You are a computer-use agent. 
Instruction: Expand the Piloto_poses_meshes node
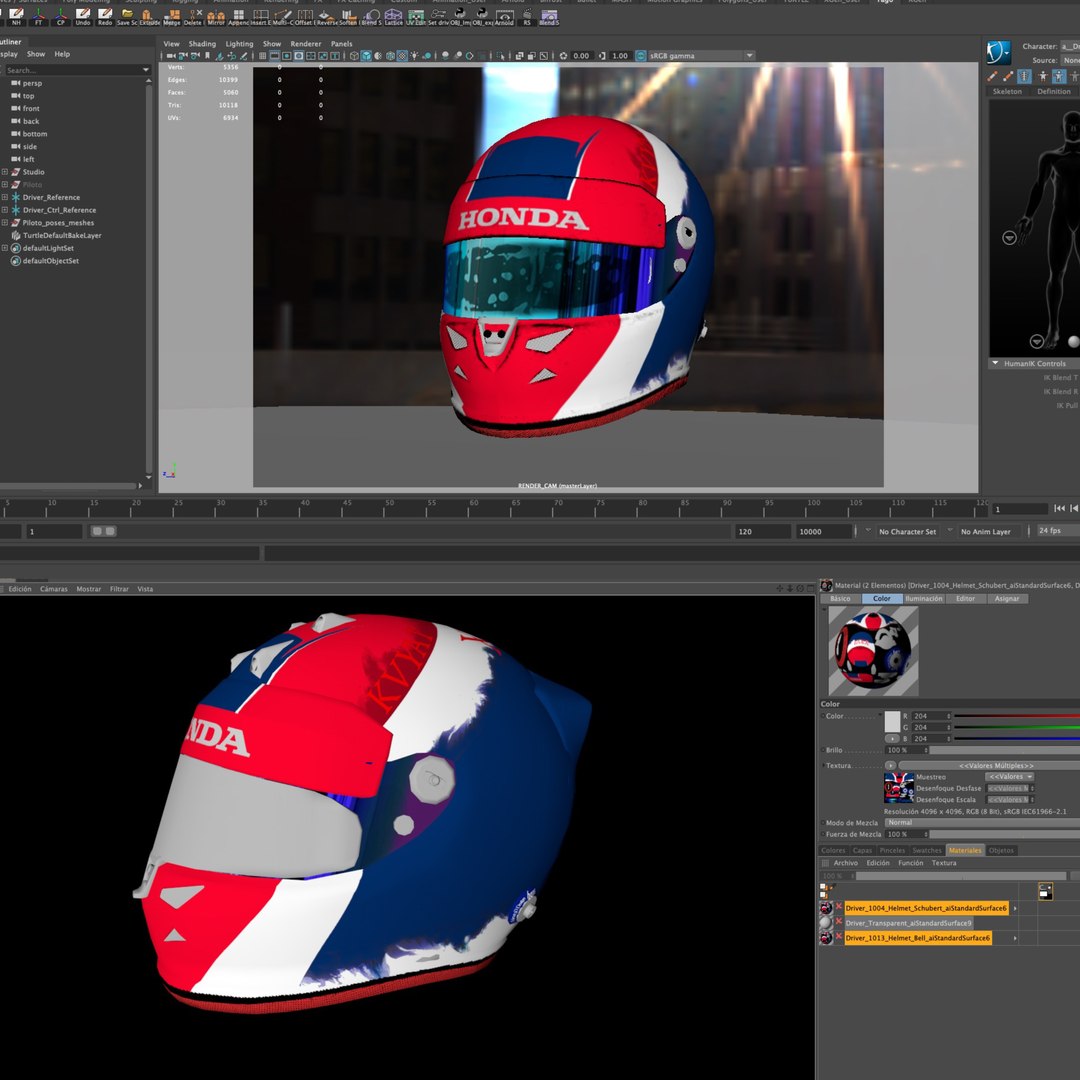tap(5, 222)
